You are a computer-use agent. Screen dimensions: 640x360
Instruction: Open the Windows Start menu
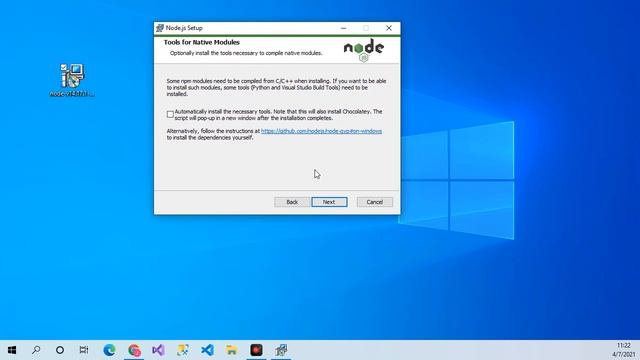tap(12, 350)
